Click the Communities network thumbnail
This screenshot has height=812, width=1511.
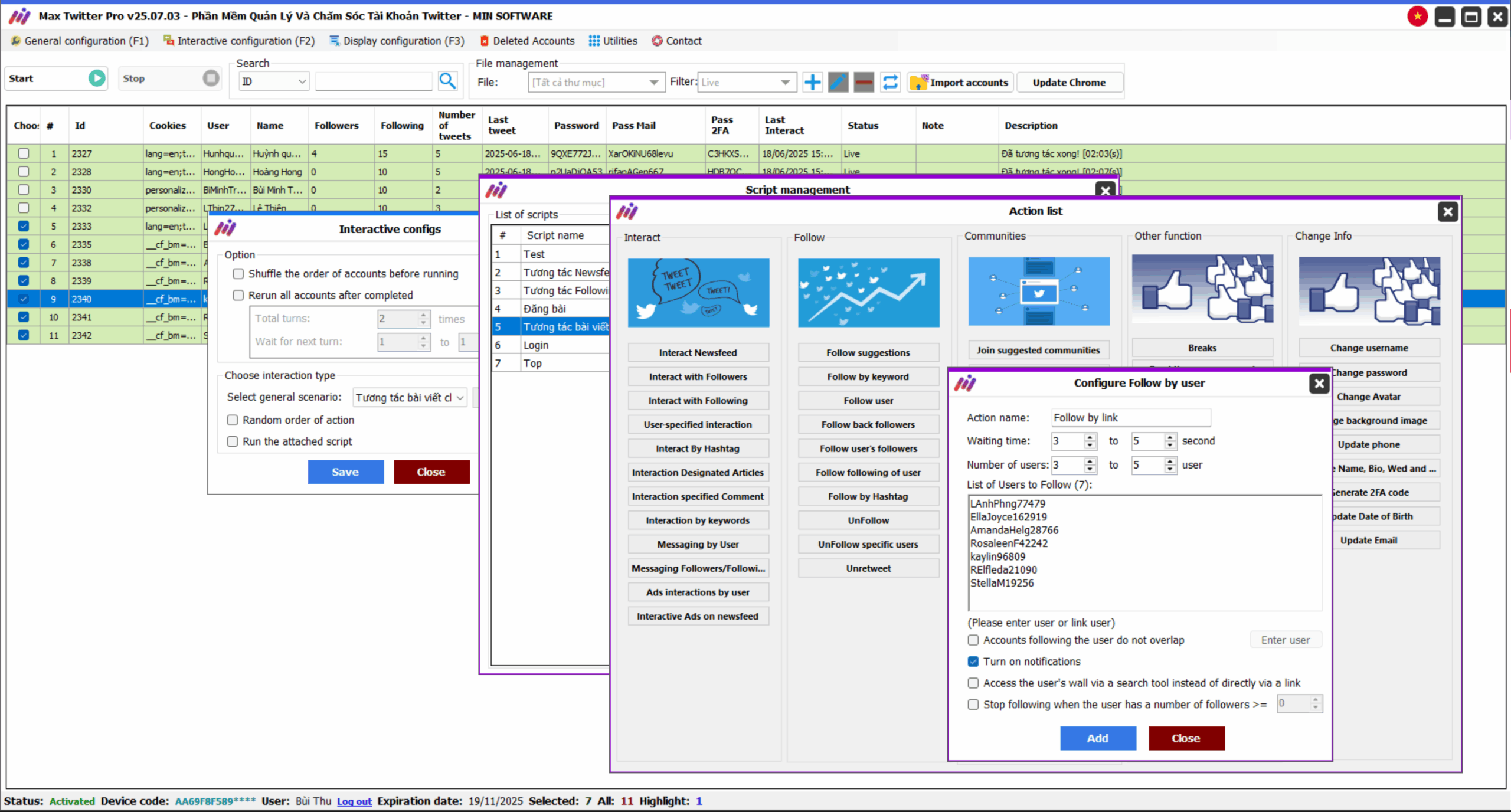point(1039,291)
